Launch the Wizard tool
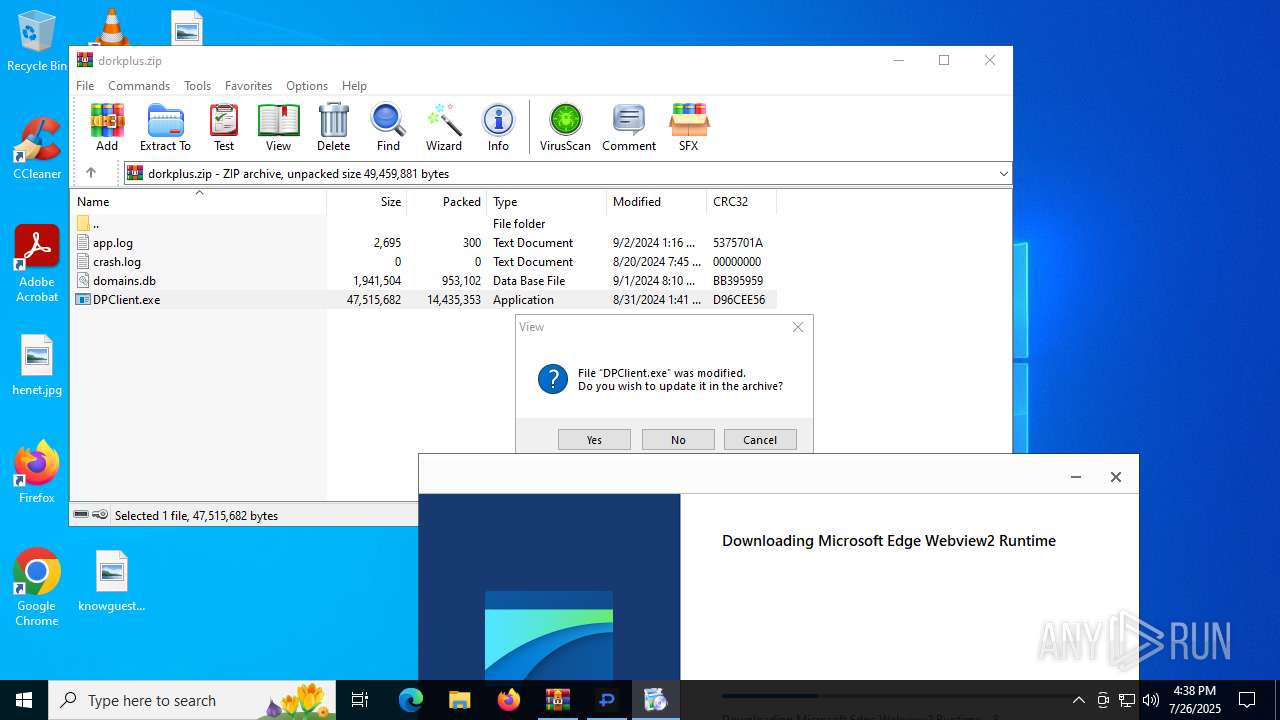Screen dimensions: 1280x720 444,127
